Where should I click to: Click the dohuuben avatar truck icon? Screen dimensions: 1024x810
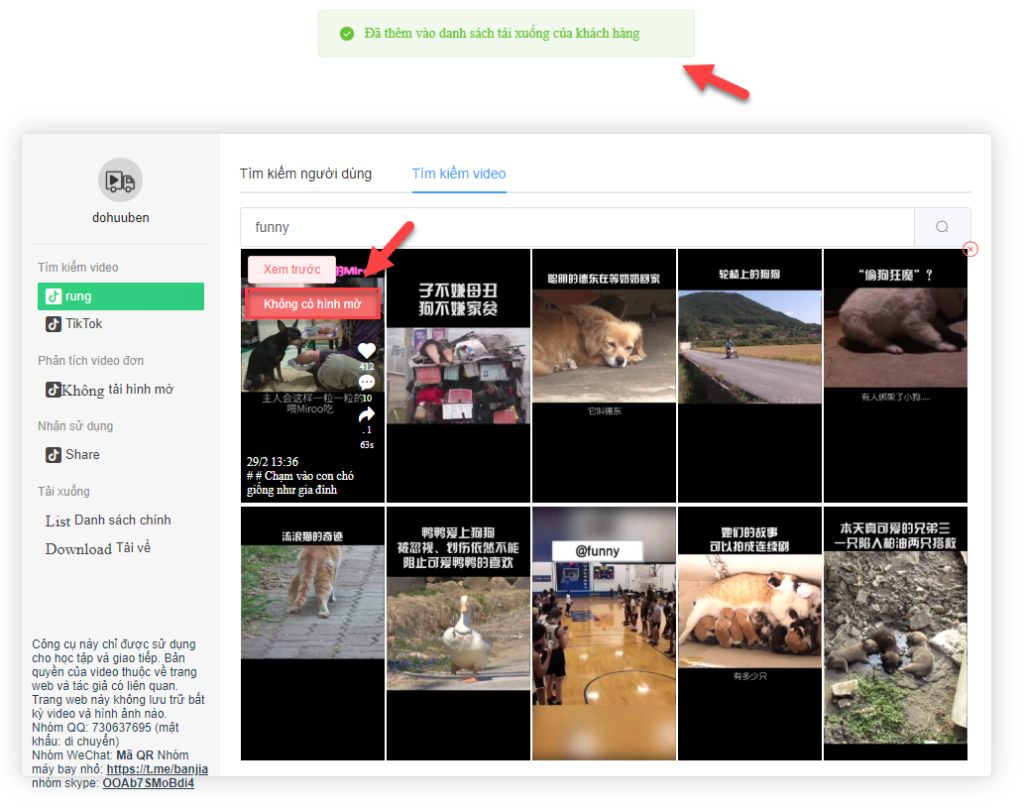(120, 180)
